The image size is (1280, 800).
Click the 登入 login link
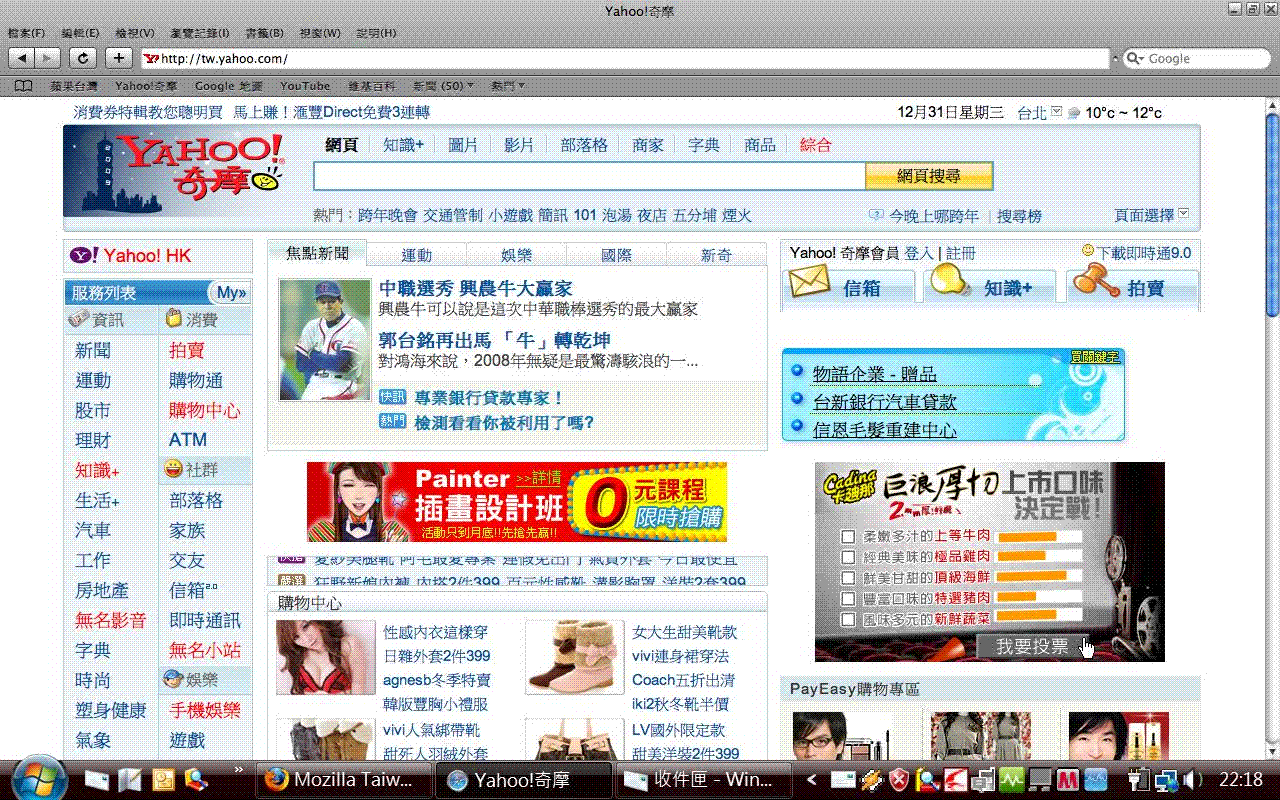[x=919, y=253]
